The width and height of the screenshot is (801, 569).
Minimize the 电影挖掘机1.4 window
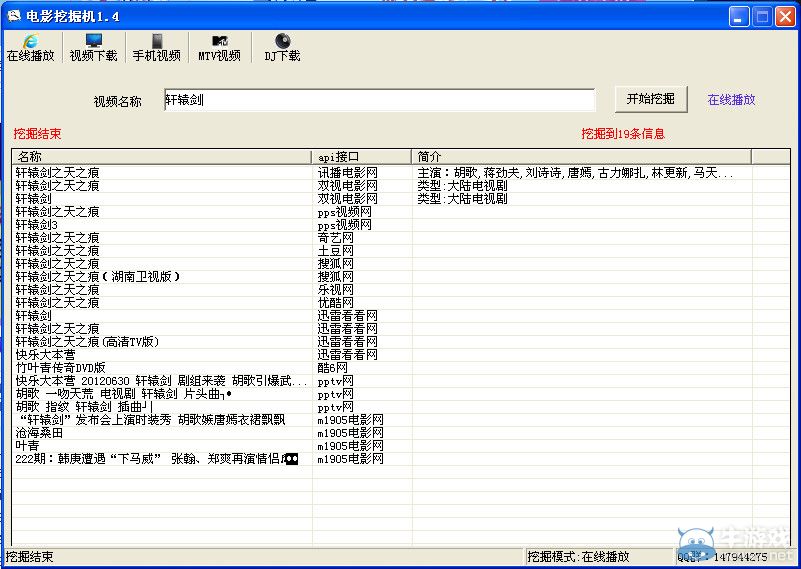pyautogui.click(x=738, y=17)
